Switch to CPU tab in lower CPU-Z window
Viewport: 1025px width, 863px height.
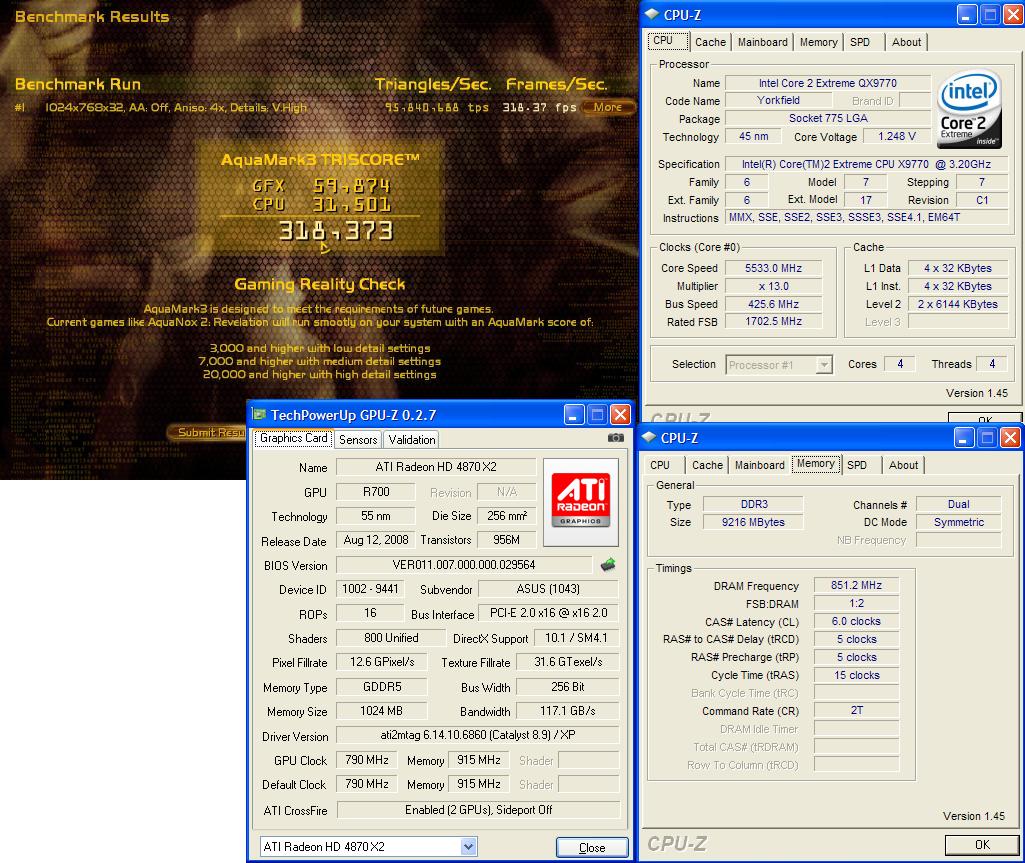[660, 465]
